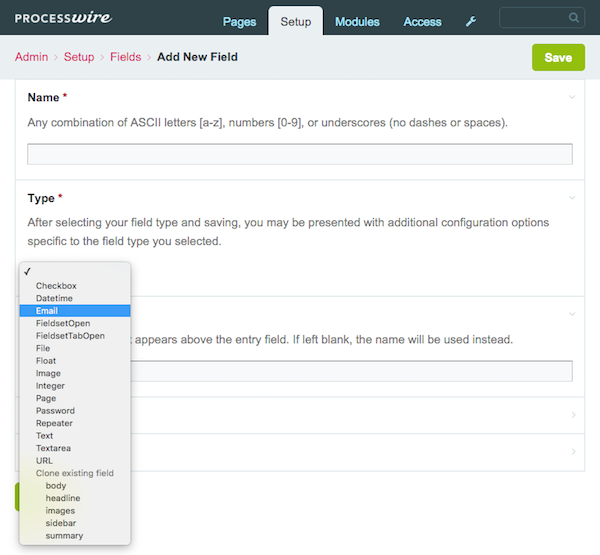This screenshot has width=600, height=555.
Task: Choose Password field type
Action: coord(75,411)
